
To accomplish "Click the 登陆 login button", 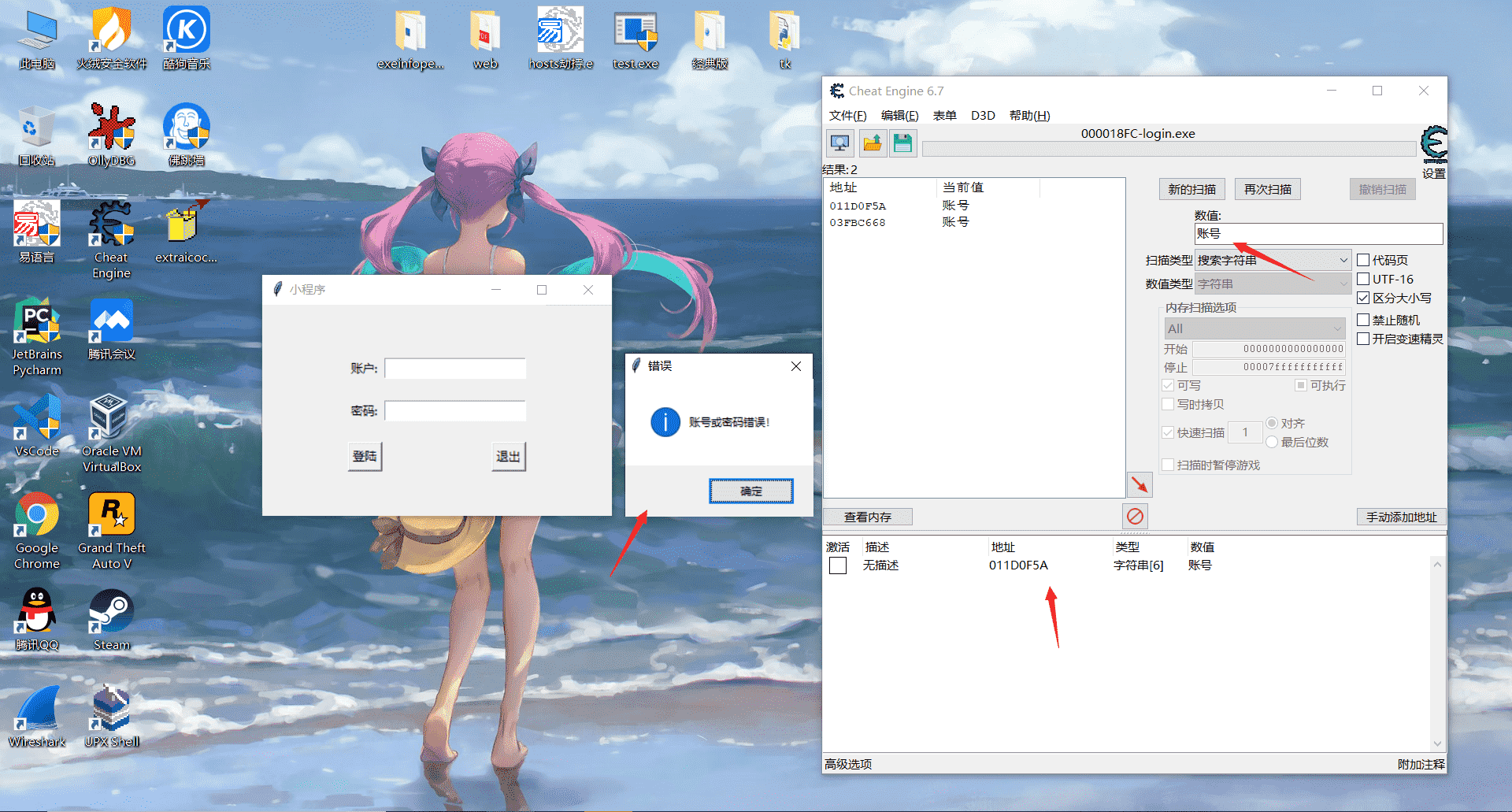I will (365, 456).
